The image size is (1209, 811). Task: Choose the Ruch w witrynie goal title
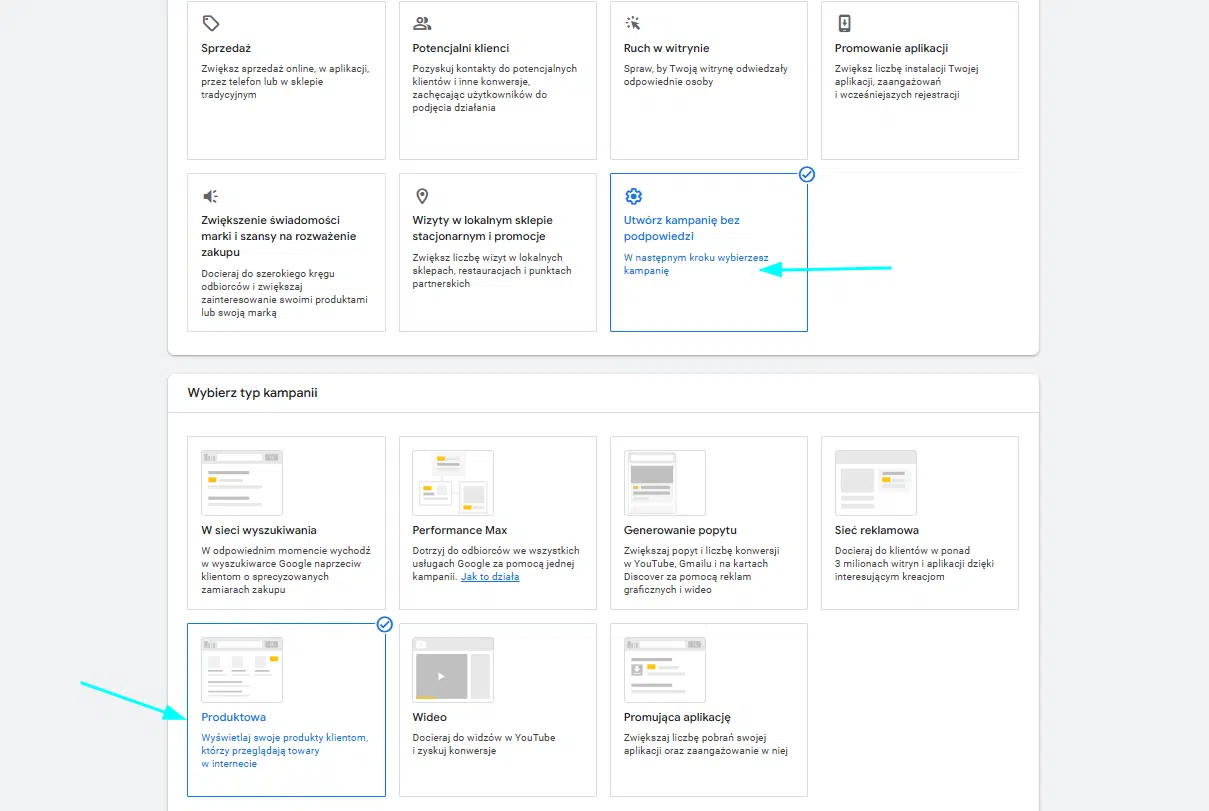(667, 48)
